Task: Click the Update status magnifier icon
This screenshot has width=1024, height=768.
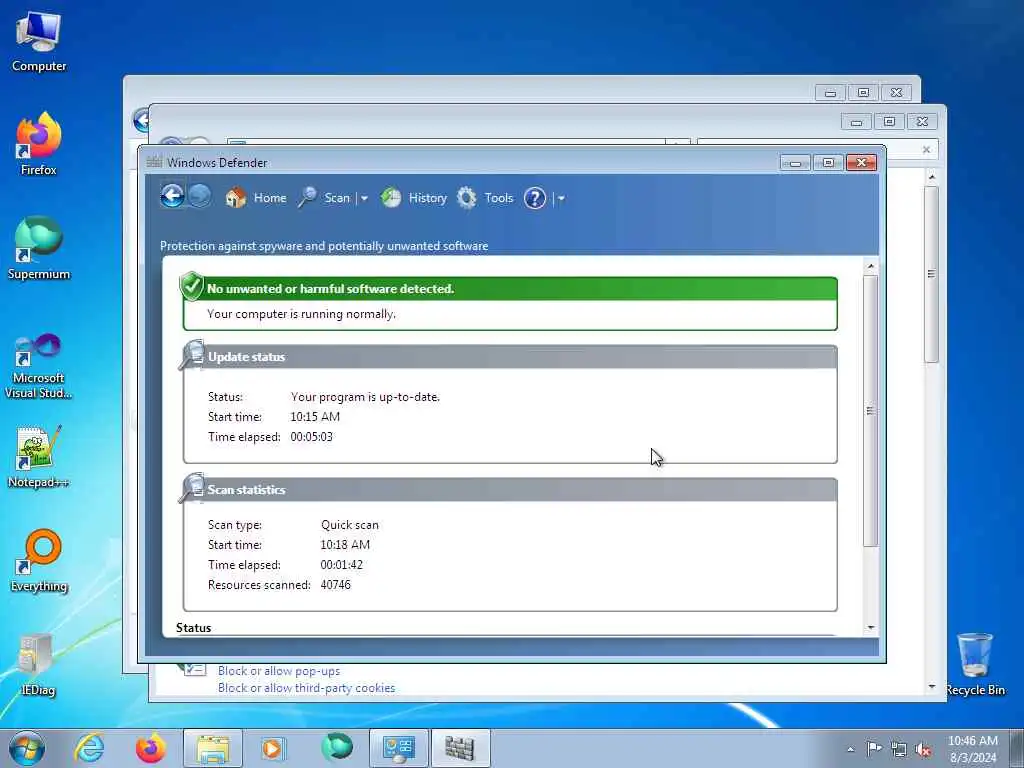Action: pos(191,356)
